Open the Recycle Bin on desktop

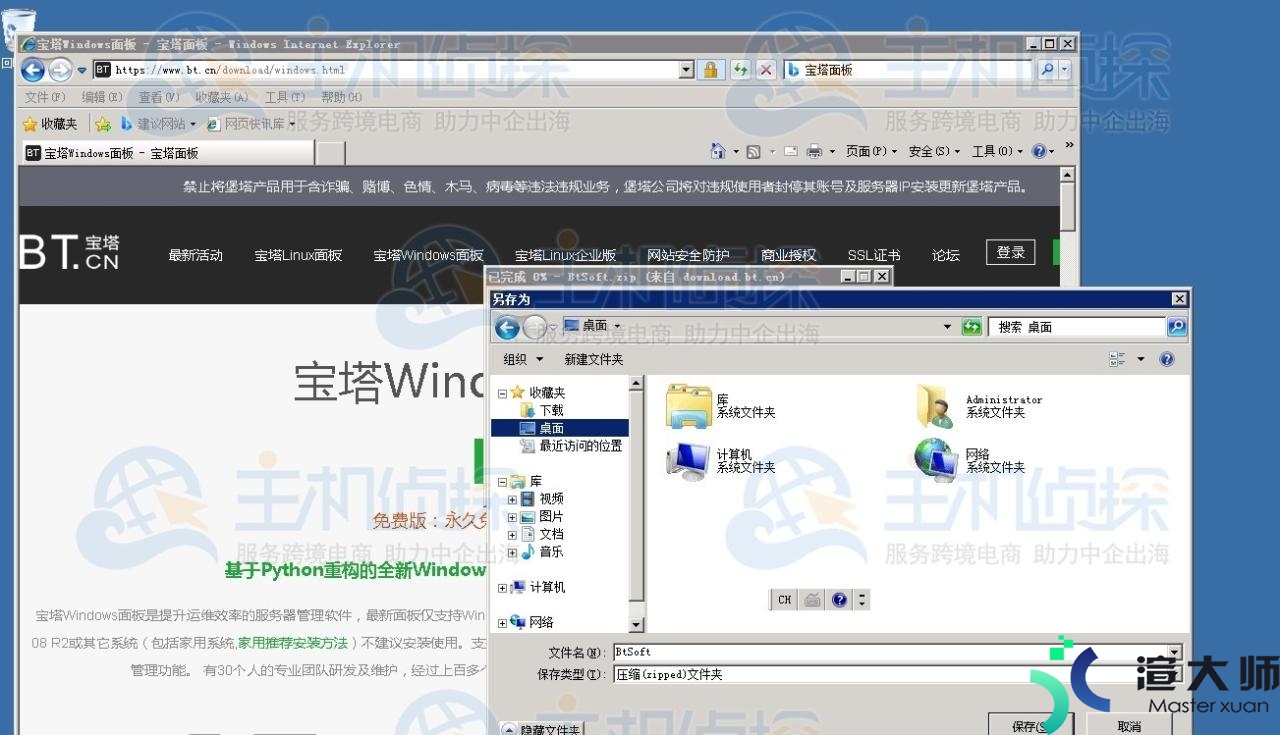19,28
